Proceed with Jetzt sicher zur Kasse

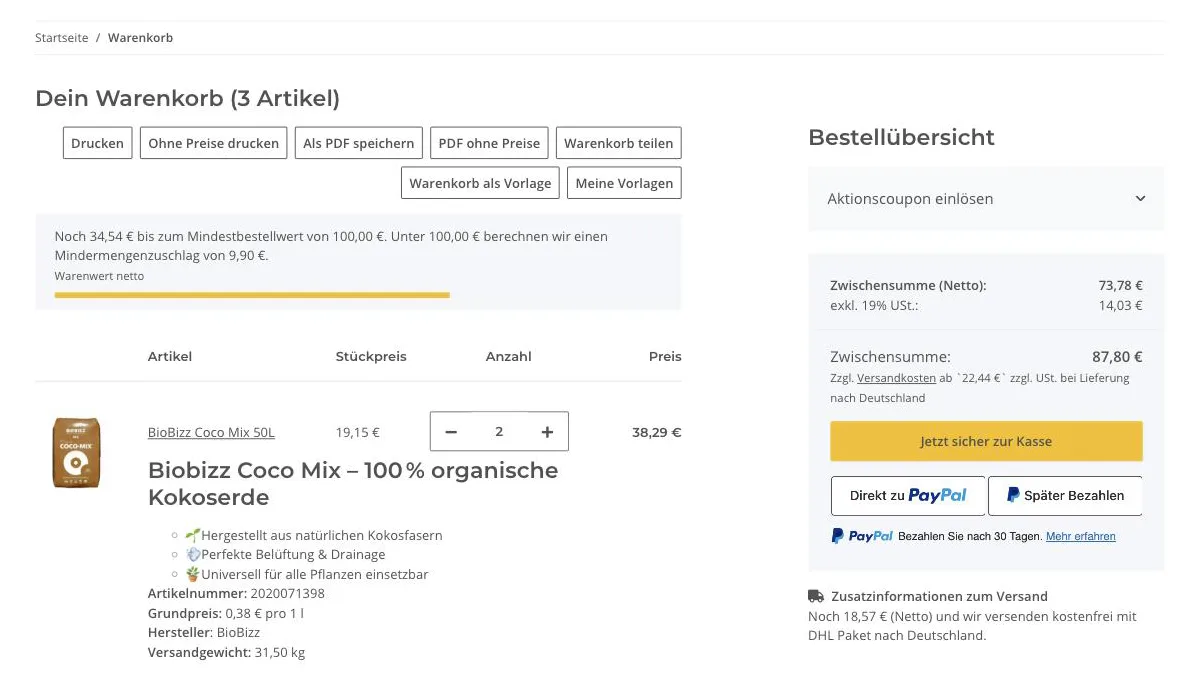tap(986, 441)
